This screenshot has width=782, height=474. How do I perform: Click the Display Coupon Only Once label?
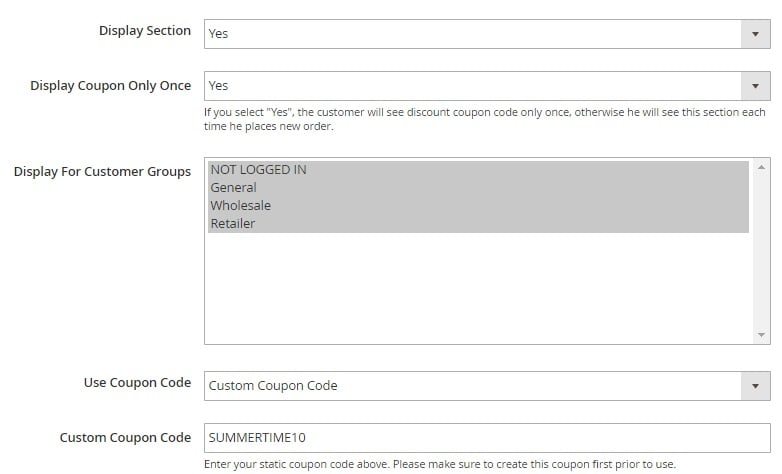coord(110,86)
